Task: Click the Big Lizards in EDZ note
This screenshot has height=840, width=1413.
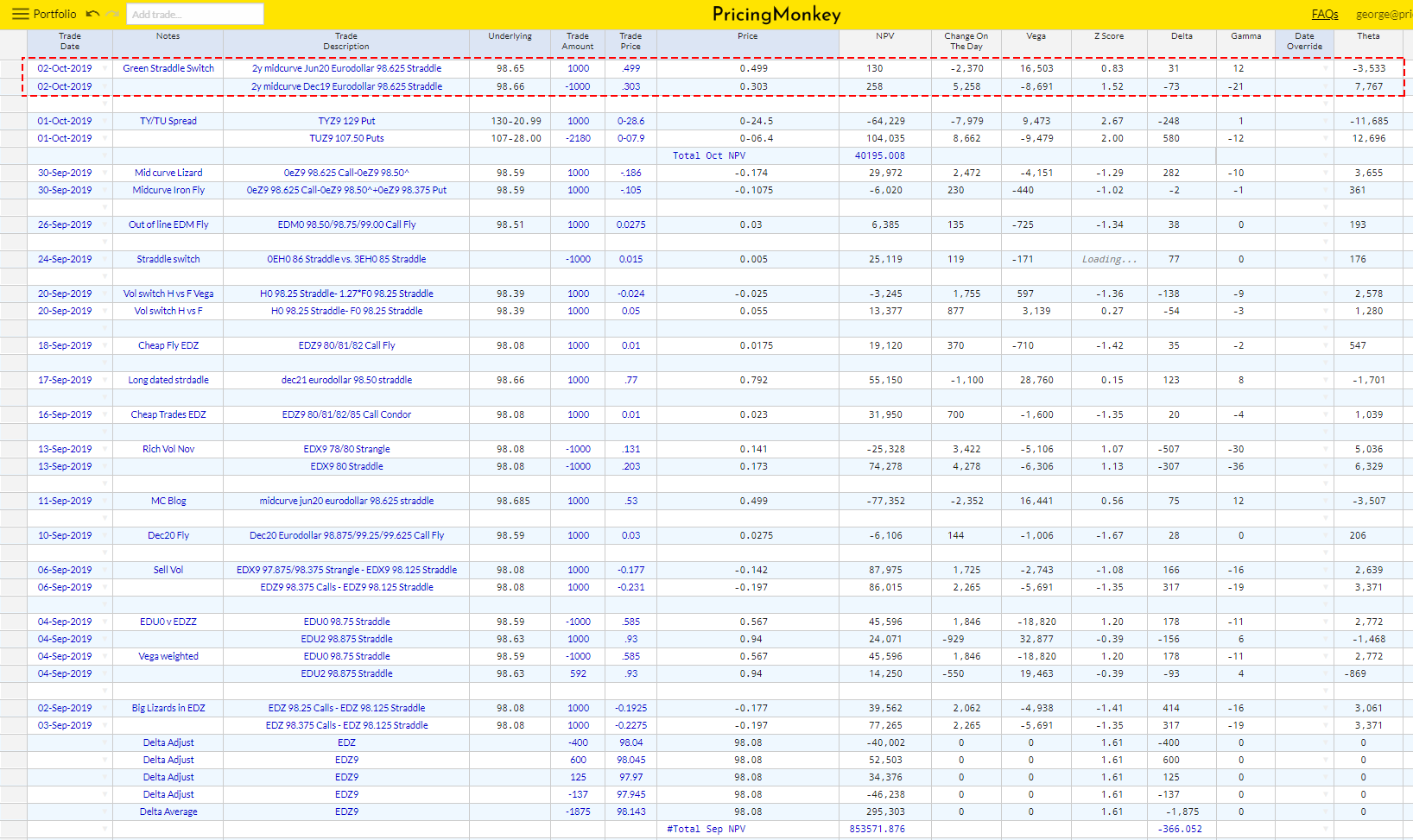Action: tap(168, 708)
